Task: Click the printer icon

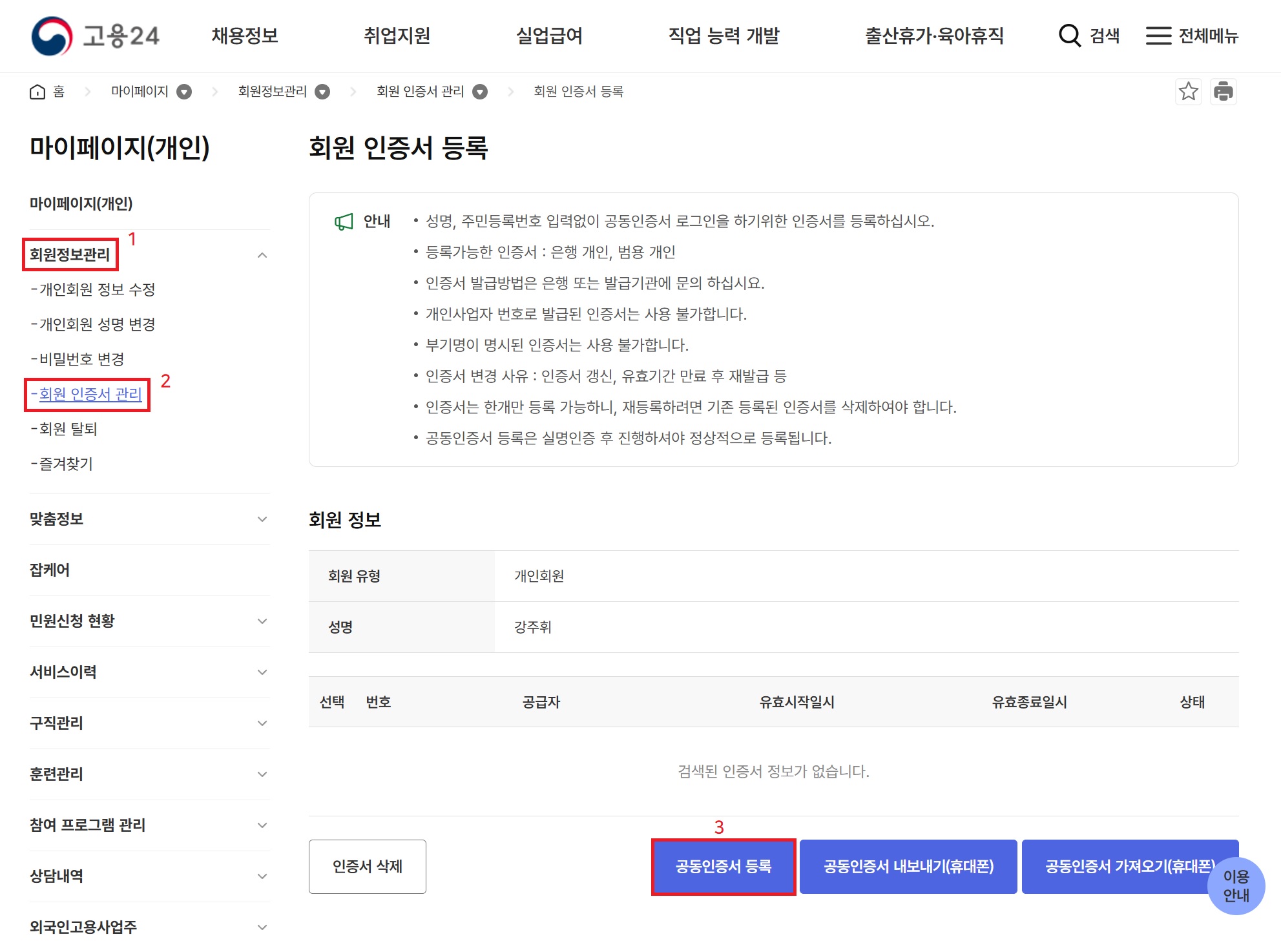Action: pyautogui.click(x=1223, y=92)
